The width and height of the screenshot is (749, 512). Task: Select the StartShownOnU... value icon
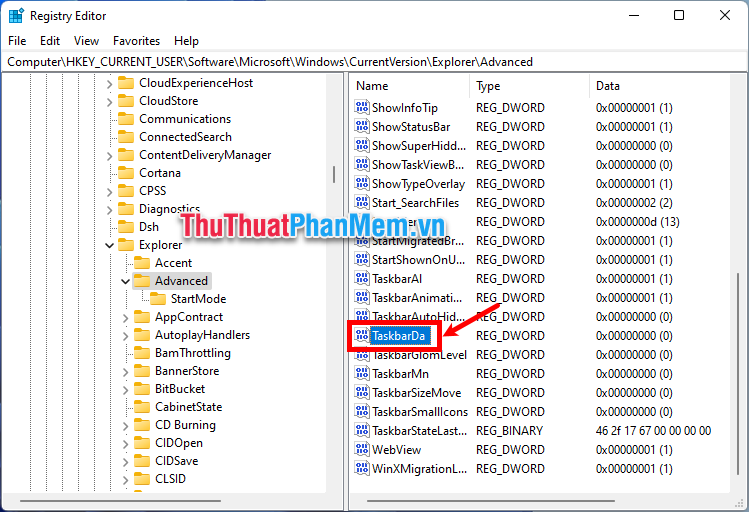tap(362, 260)
